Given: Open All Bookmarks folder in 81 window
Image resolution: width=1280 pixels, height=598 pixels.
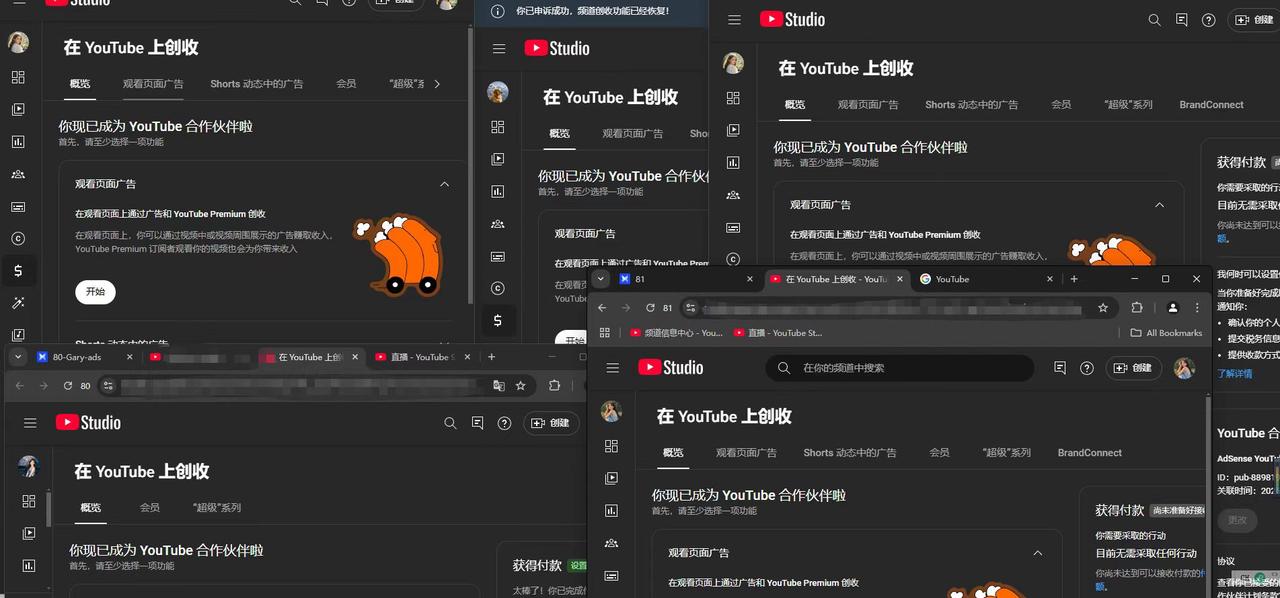Looking at the screenshot, I should (1166, 333).
